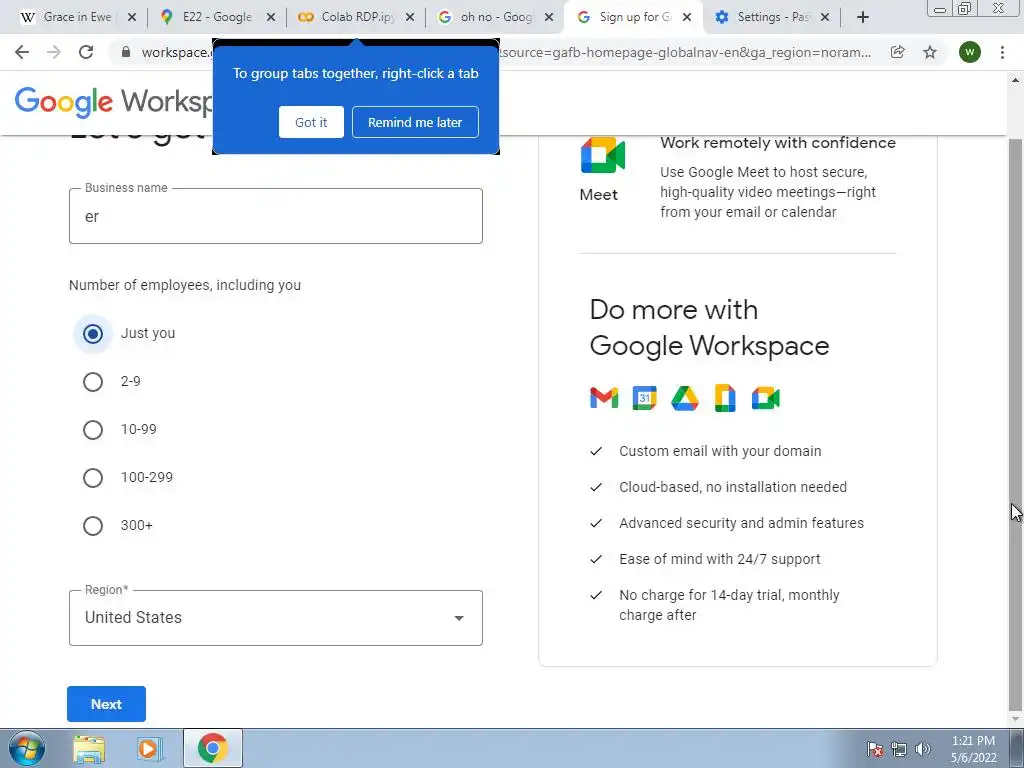The width and height of the screenshot is (1024, 768).
Task: Click 'Ease of mind with 24/7 support'
Action: pos(720,559)
